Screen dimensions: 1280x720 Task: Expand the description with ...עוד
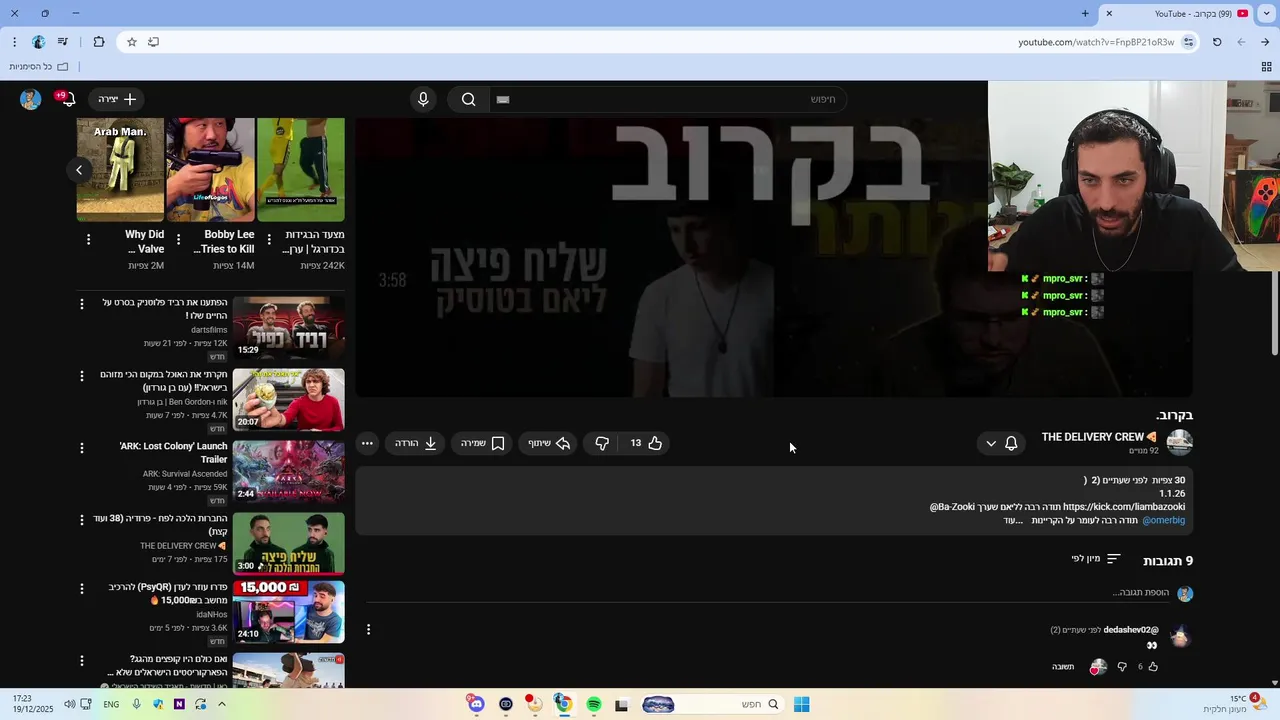tap(1013, 520)
